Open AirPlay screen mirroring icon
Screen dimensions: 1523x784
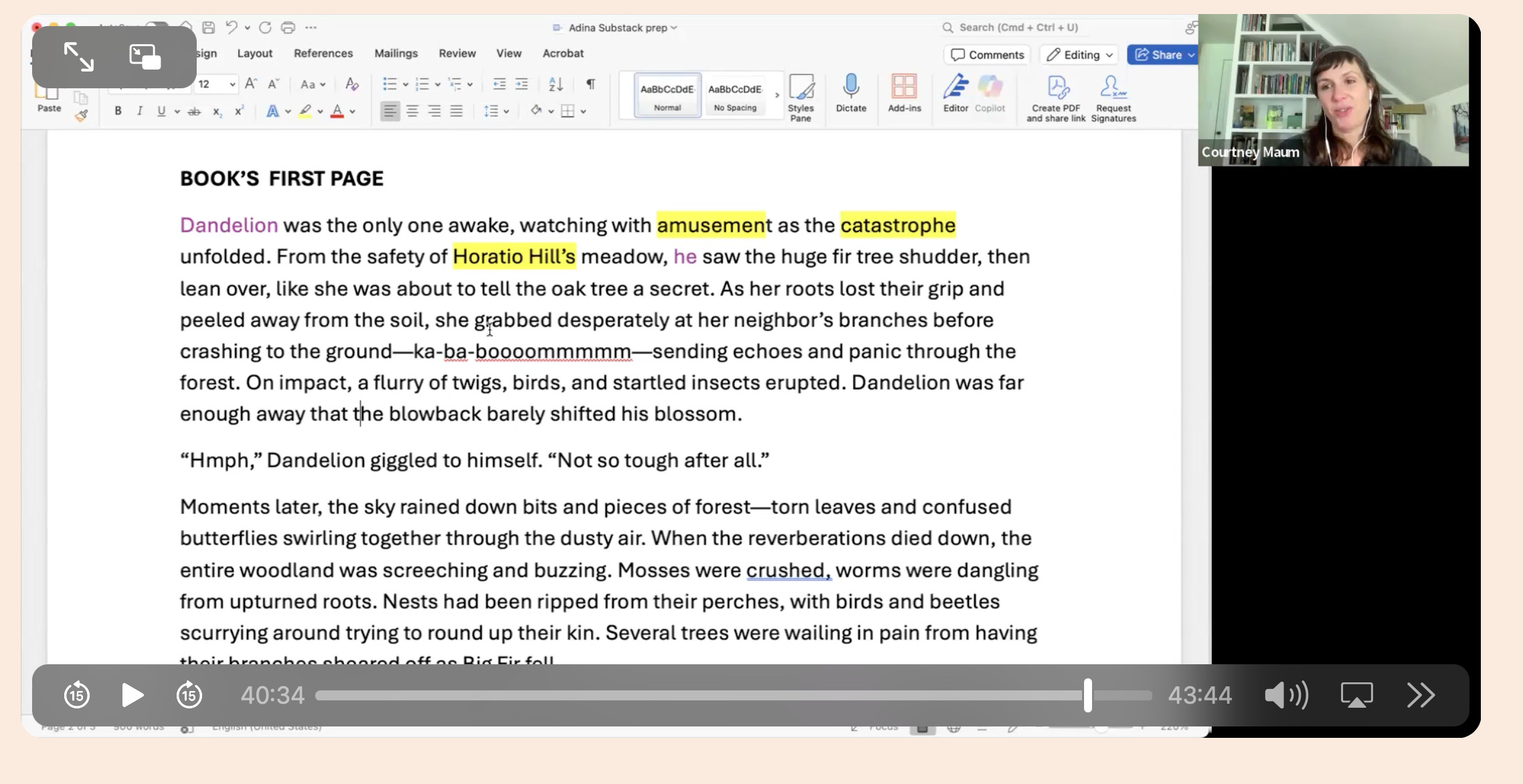point(1356,695)
